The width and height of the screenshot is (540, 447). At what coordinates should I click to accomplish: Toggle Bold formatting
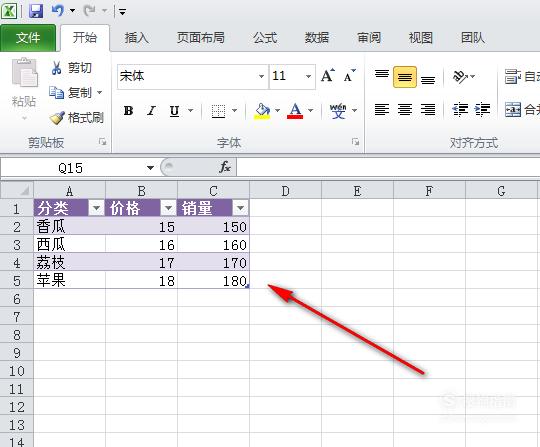128,111
